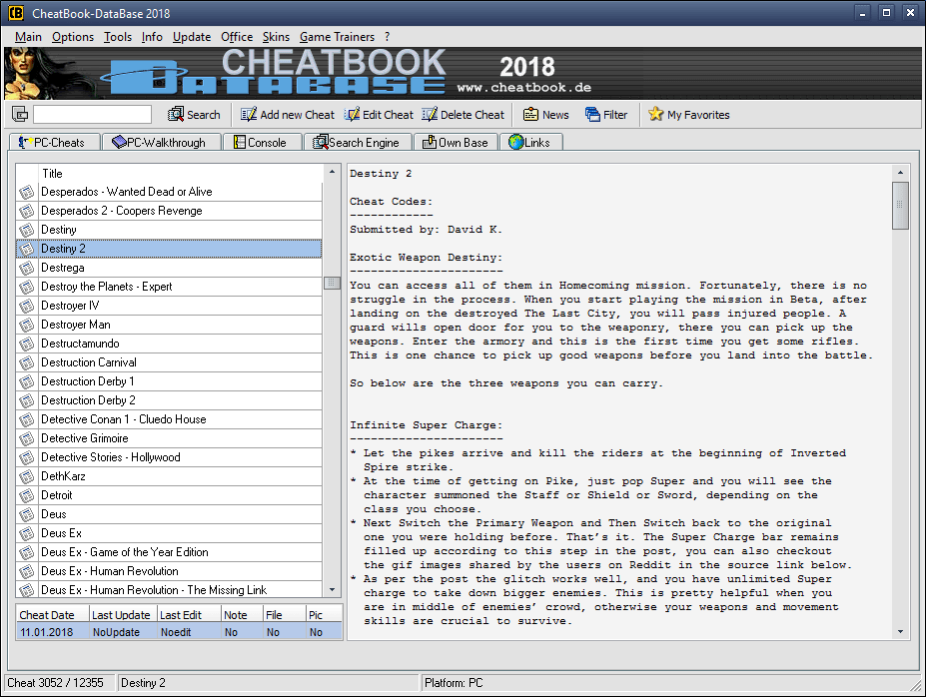Click the icon beside Destroyer IV
This screenshot has height=697, width=926.
point(27,305)
